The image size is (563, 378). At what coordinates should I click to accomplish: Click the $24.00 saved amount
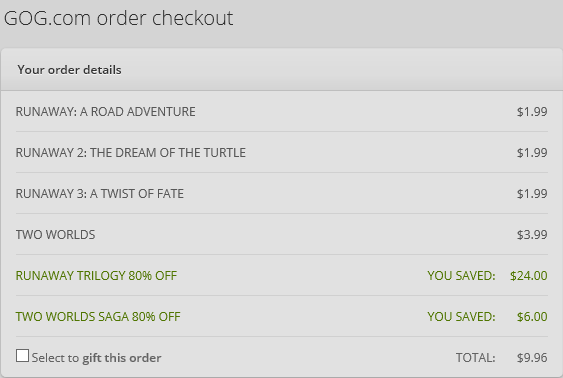[529, 275]
